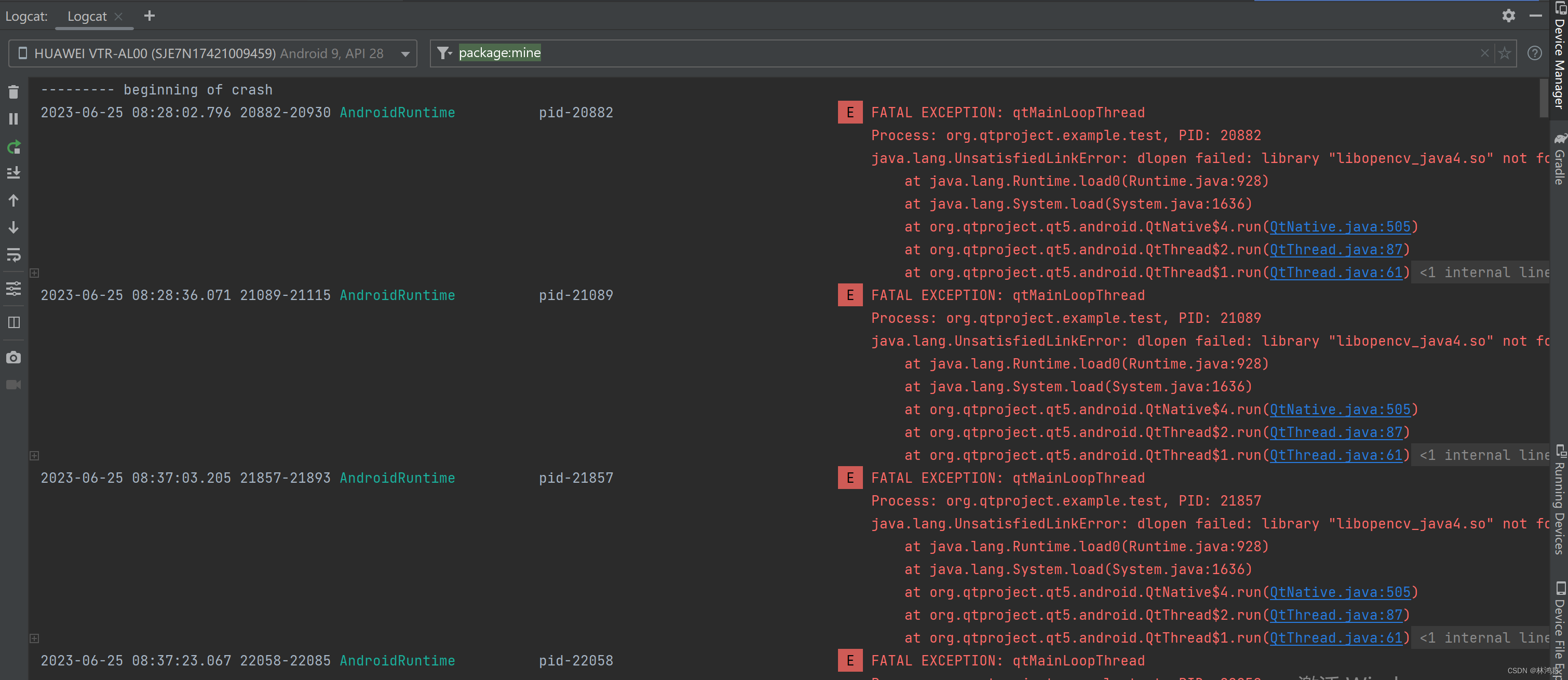The width and height of the screenshot is (1568, 680).
Task: Favorite the filter with star icon
Action: pos(1504,53)
